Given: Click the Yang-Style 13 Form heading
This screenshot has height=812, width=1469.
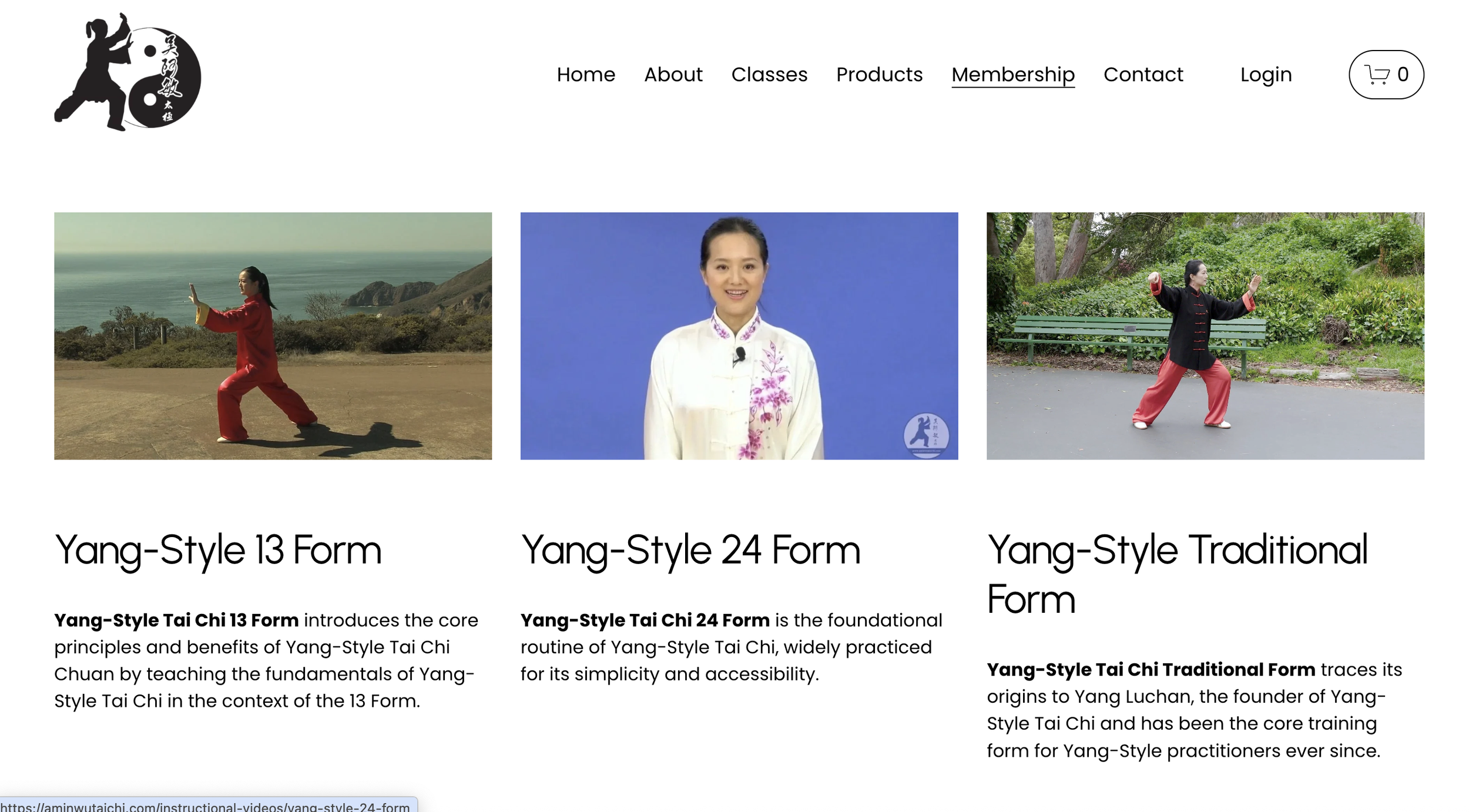Looking at the screenshot, I should (x=218, y=550).
